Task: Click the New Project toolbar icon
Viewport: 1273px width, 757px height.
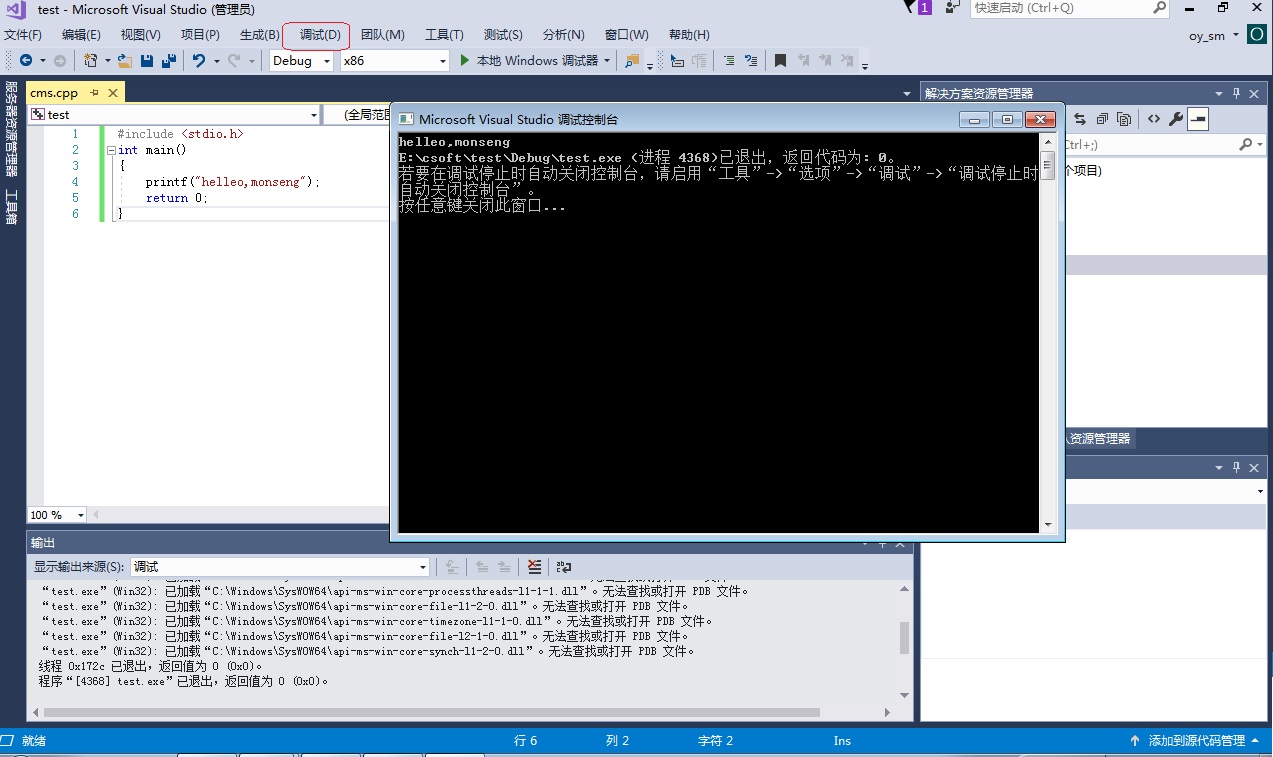Action: [x=90, y=61]
